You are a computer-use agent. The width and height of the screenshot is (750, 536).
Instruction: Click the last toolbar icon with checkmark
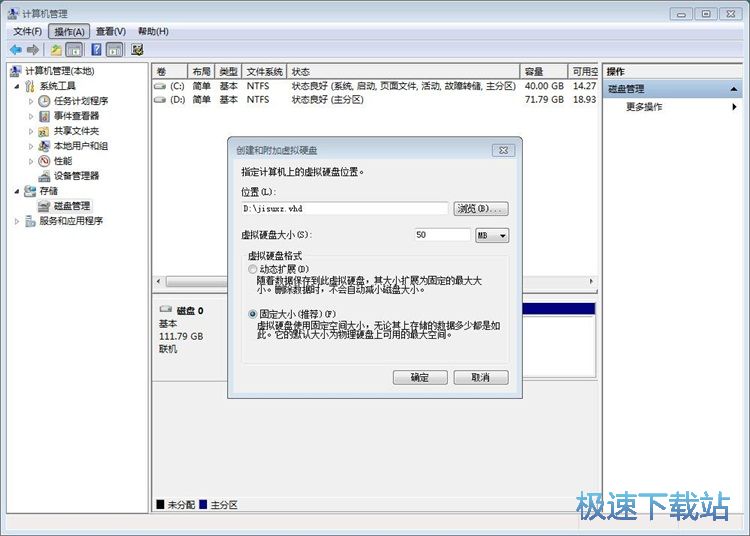137,49
